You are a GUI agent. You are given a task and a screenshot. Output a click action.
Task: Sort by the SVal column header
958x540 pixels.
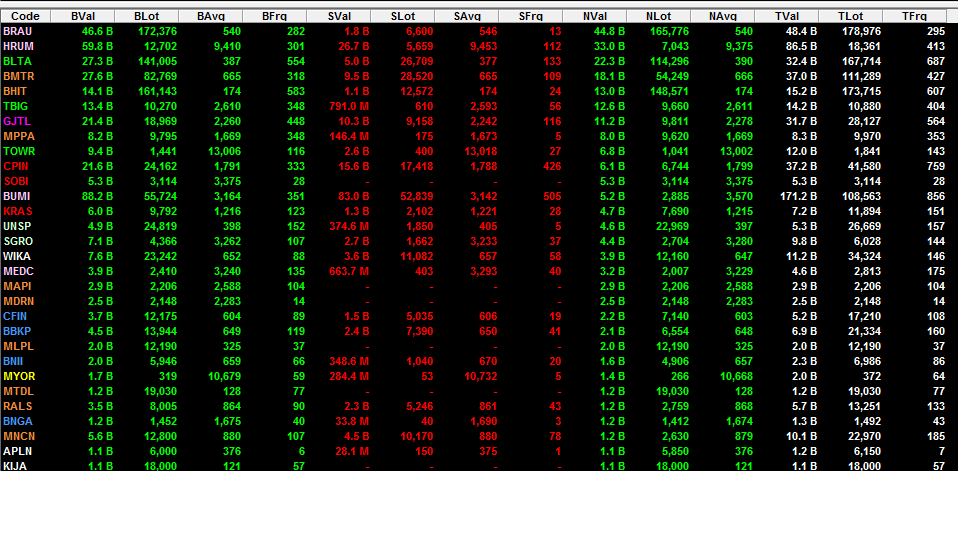(x=338, y=16)
